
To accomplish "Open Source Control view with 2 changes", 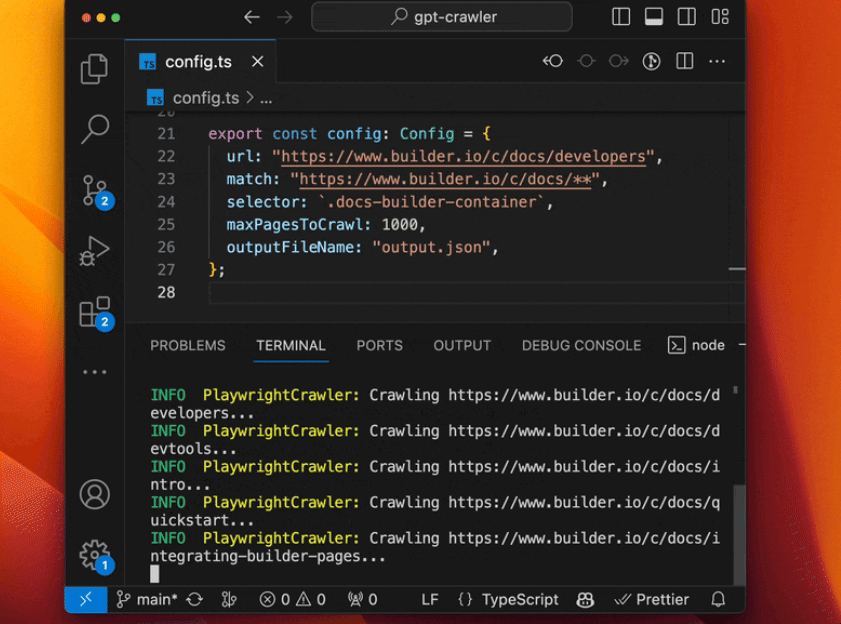I will click(97, 192).
